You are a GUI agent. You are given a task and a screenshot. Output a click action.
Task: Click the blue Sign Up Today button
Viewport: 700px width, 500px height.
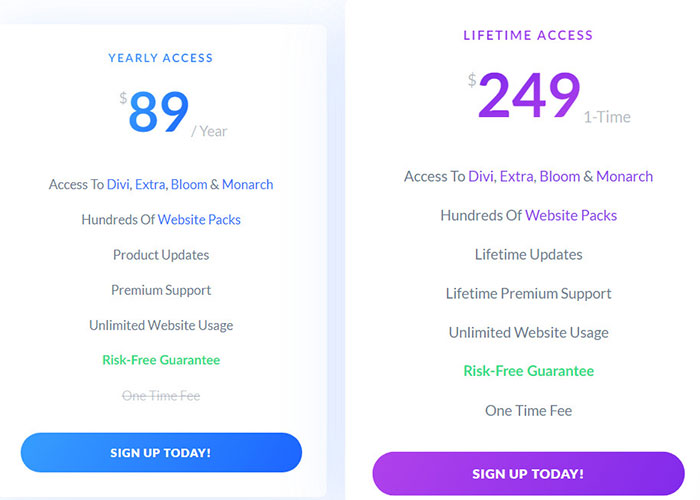tap(161, 452)
